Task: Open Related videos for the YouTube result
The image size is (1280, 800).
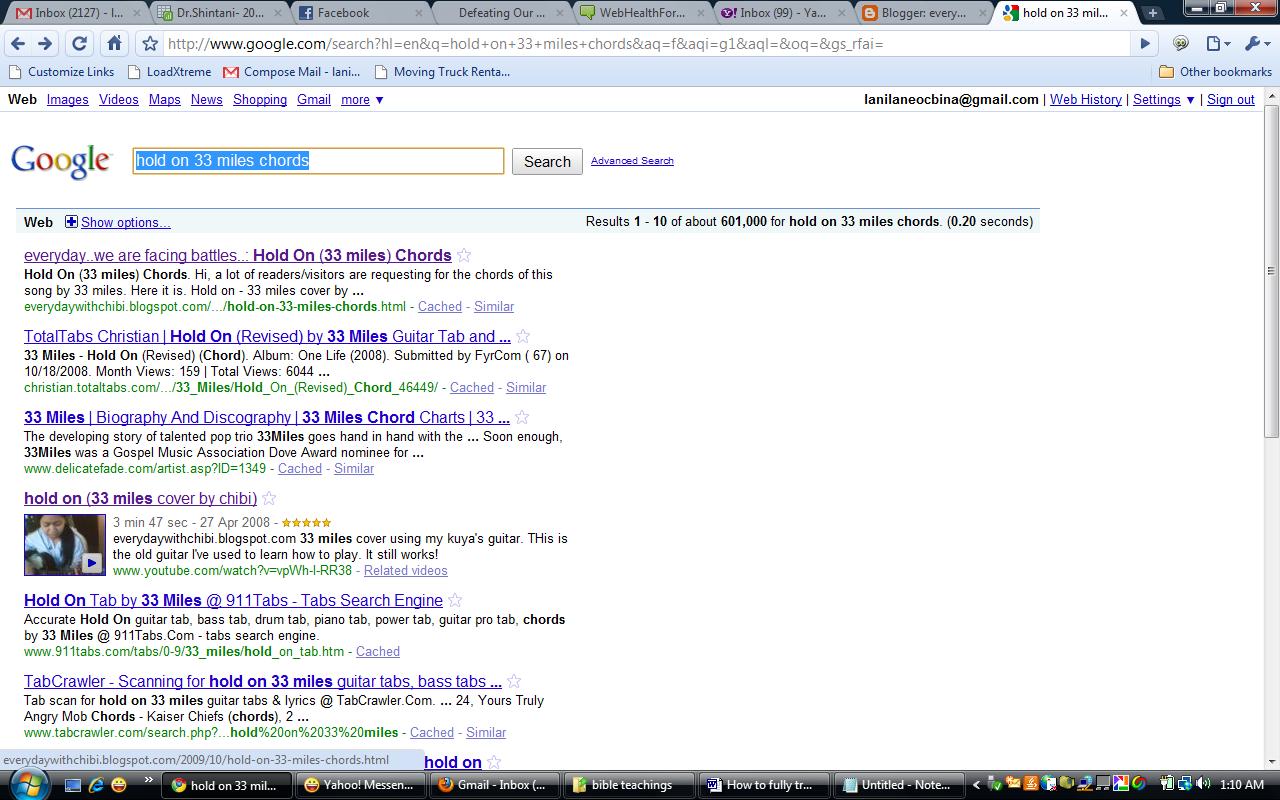Action: pos(406,570)
